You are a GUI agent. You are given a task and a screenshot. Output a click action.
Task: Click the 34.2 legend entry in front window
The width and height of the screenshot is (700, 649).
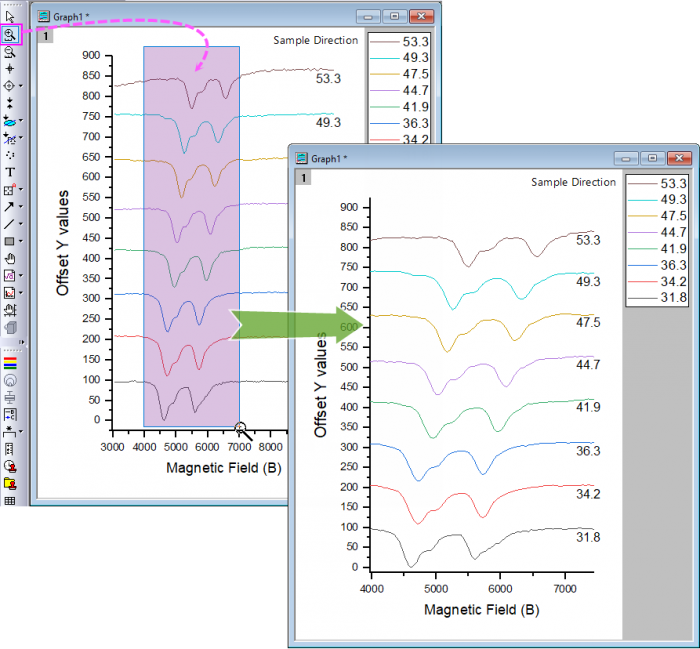pos(657,282)
